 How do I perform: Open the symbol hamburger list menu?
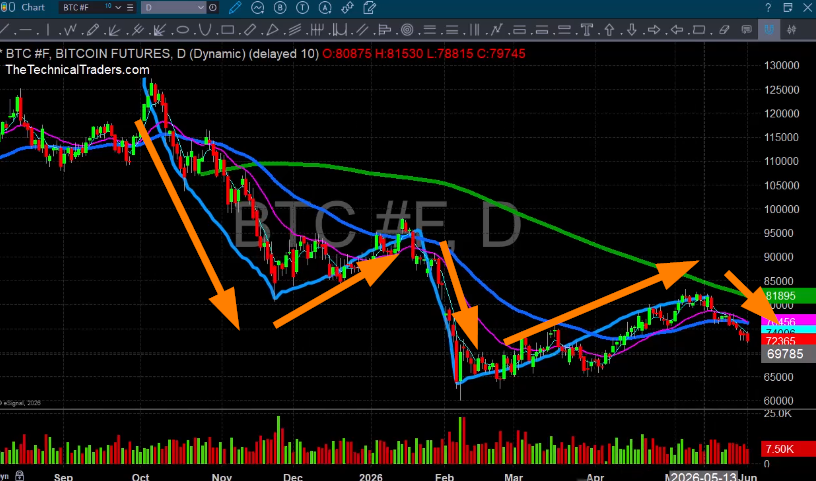coord(130,8)
